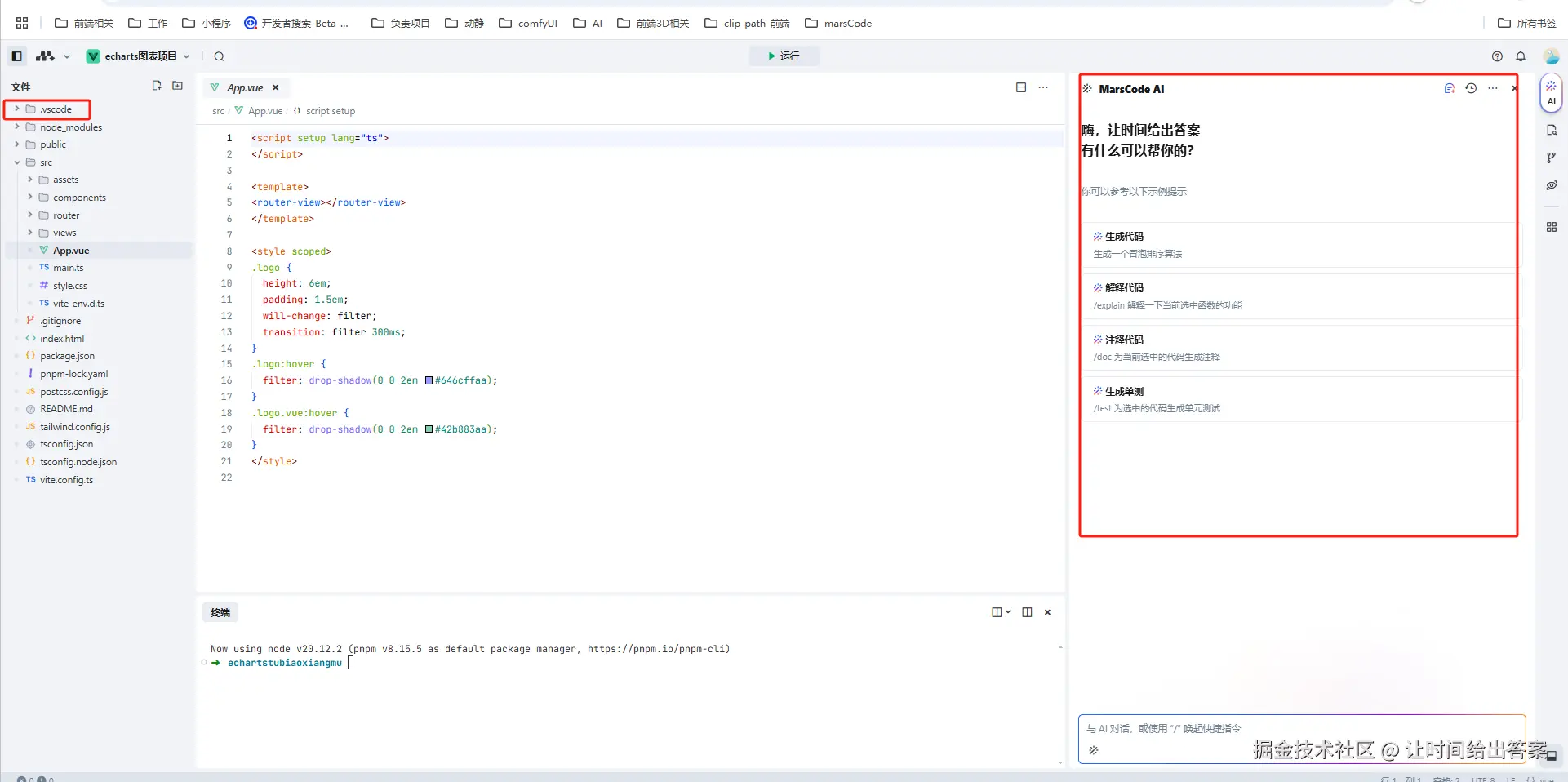Viewport: 1568px width, 782px height.
Task: Run the project with 运行 button
Action: pyautogui.click(x=784, y=56)
